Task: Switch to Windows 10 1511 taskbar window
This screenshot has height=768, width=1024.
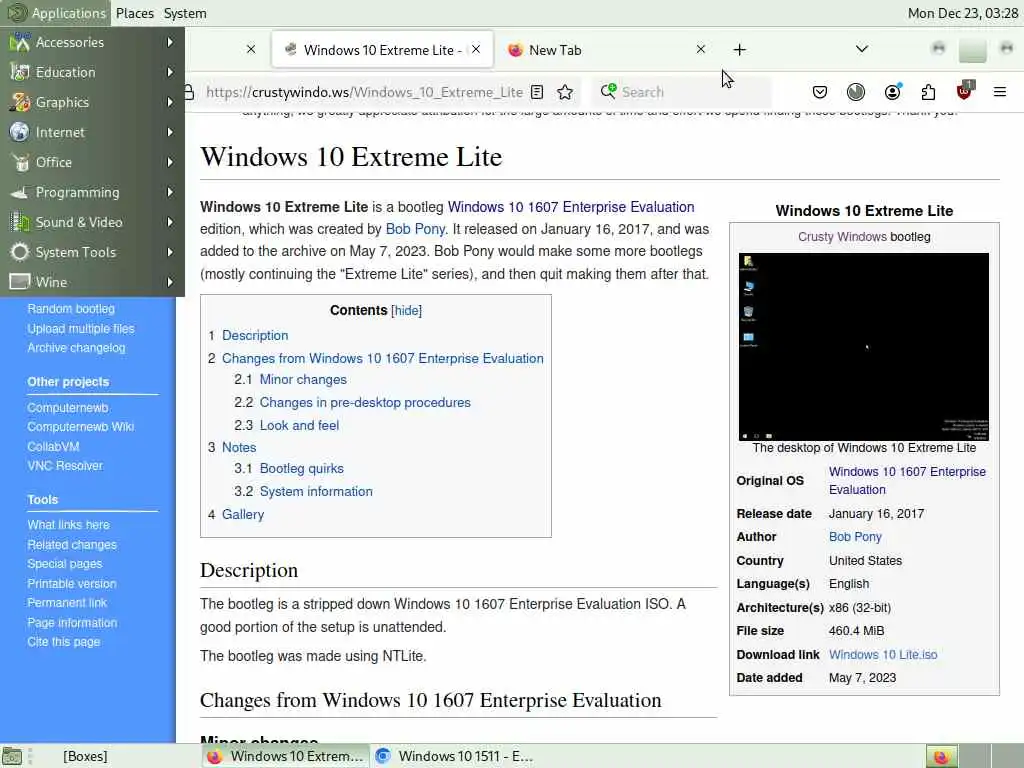Action: [x=455, y=756]
